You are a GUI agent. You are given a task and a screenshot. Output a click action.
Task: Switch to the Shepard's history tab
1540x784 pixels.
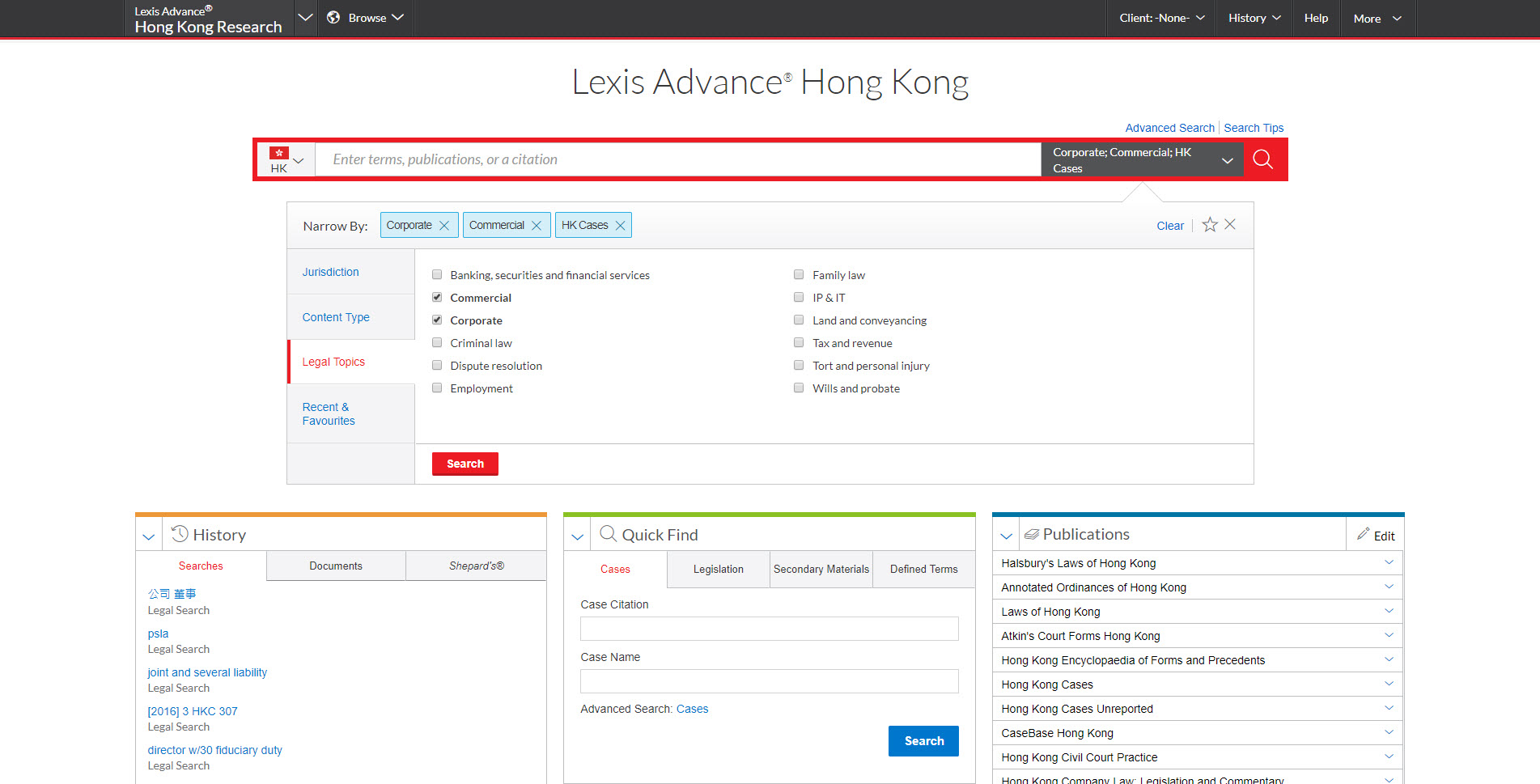coord(477,566)
